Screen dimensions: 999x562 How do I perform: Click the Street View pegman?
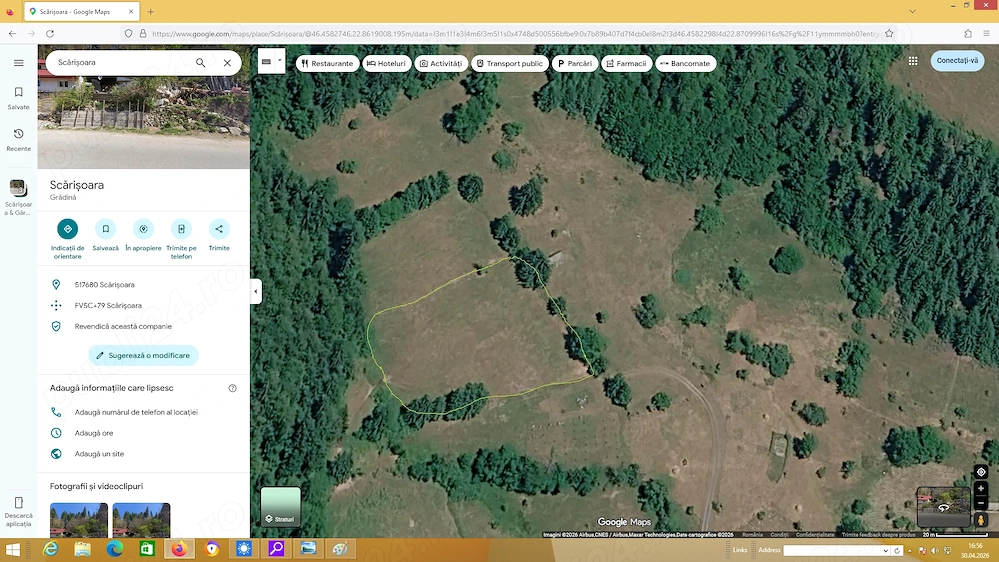click(x=981, y=521)
